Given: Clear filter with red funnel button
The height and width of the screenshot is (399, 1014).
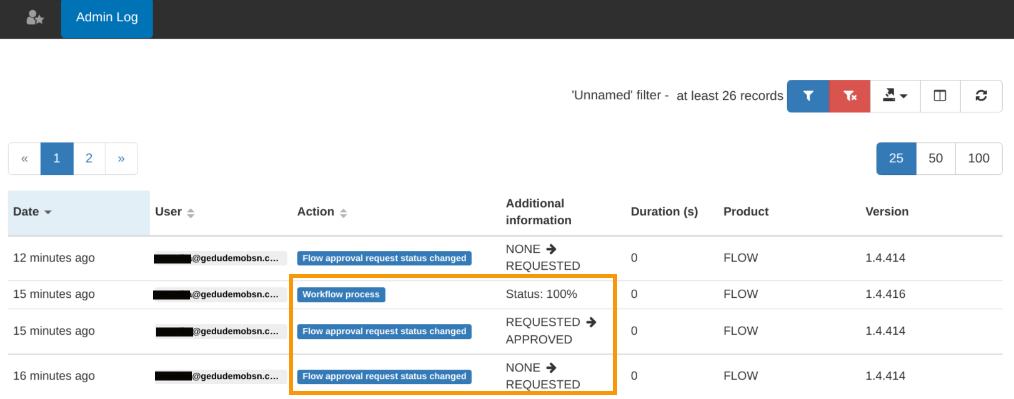Looking at the screenshot, I should pos(850,96).
